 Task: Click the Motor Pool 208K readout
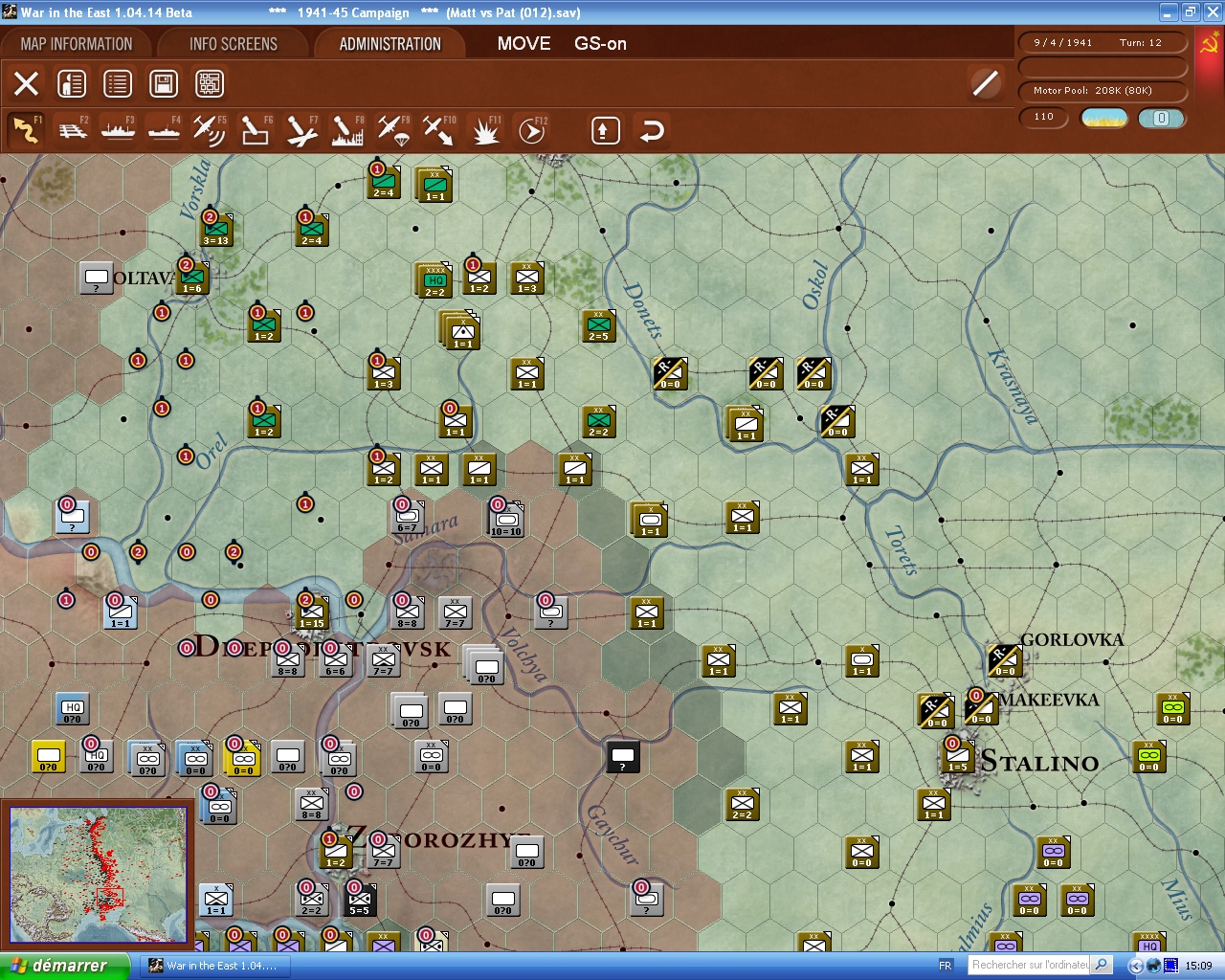click(1102, 90)
